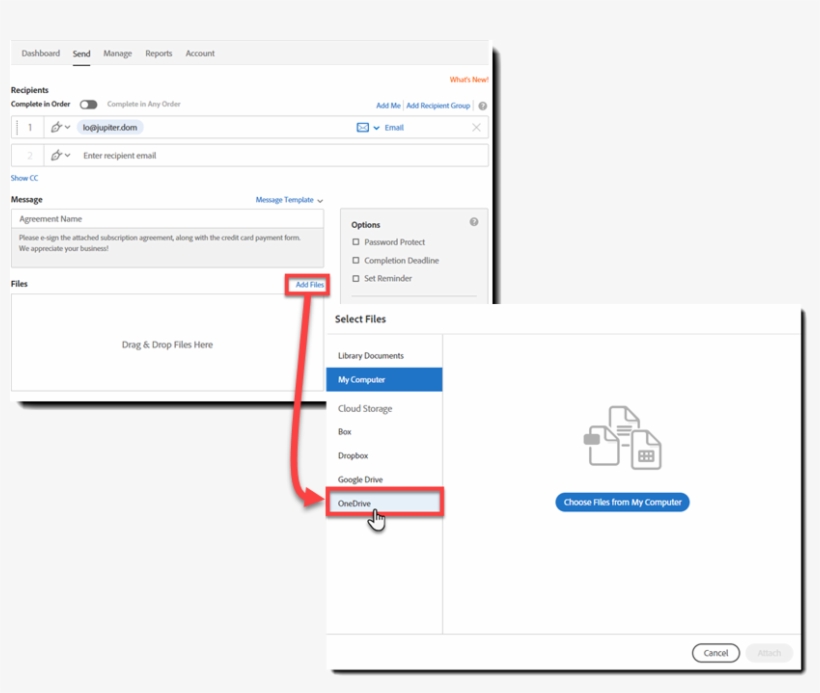The width and height of the screenshot is (820, 693).
Task: Select the signature pen icon for recipient 1
Action: pos(57,127)
